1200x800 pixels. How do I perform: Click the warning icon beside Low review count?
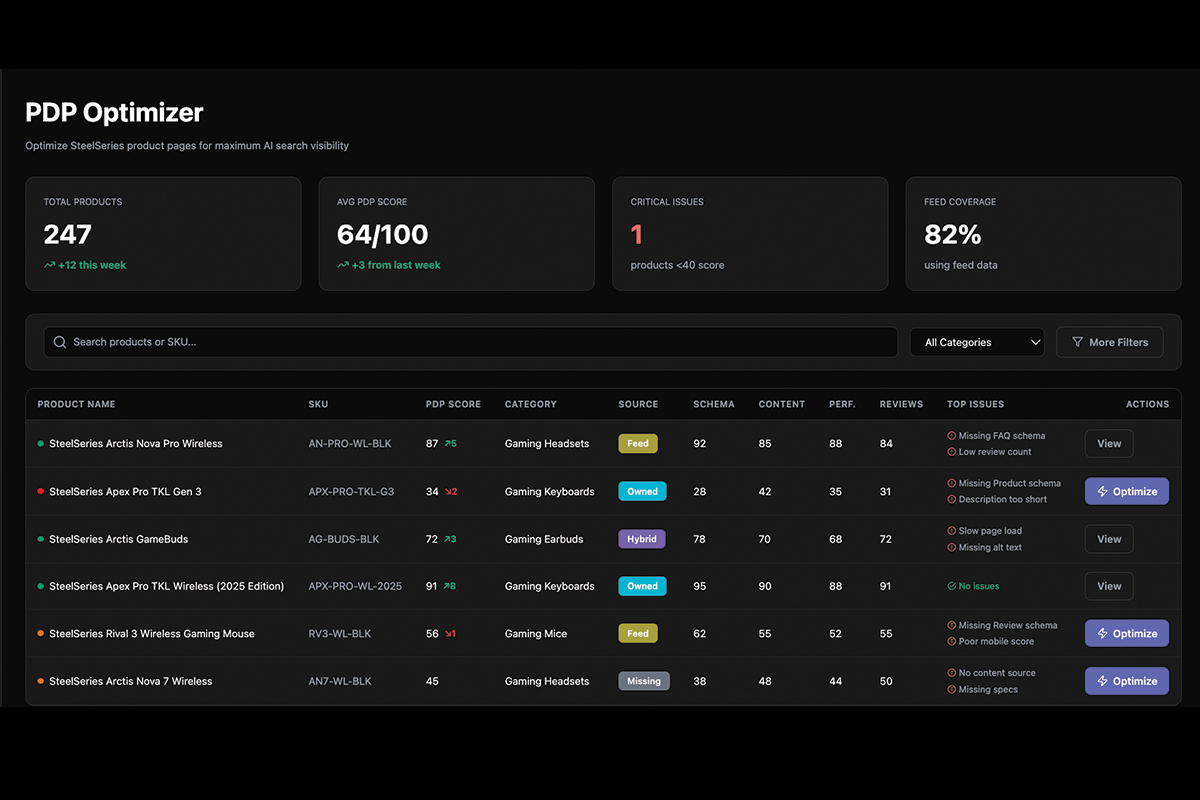click(951, 452)
